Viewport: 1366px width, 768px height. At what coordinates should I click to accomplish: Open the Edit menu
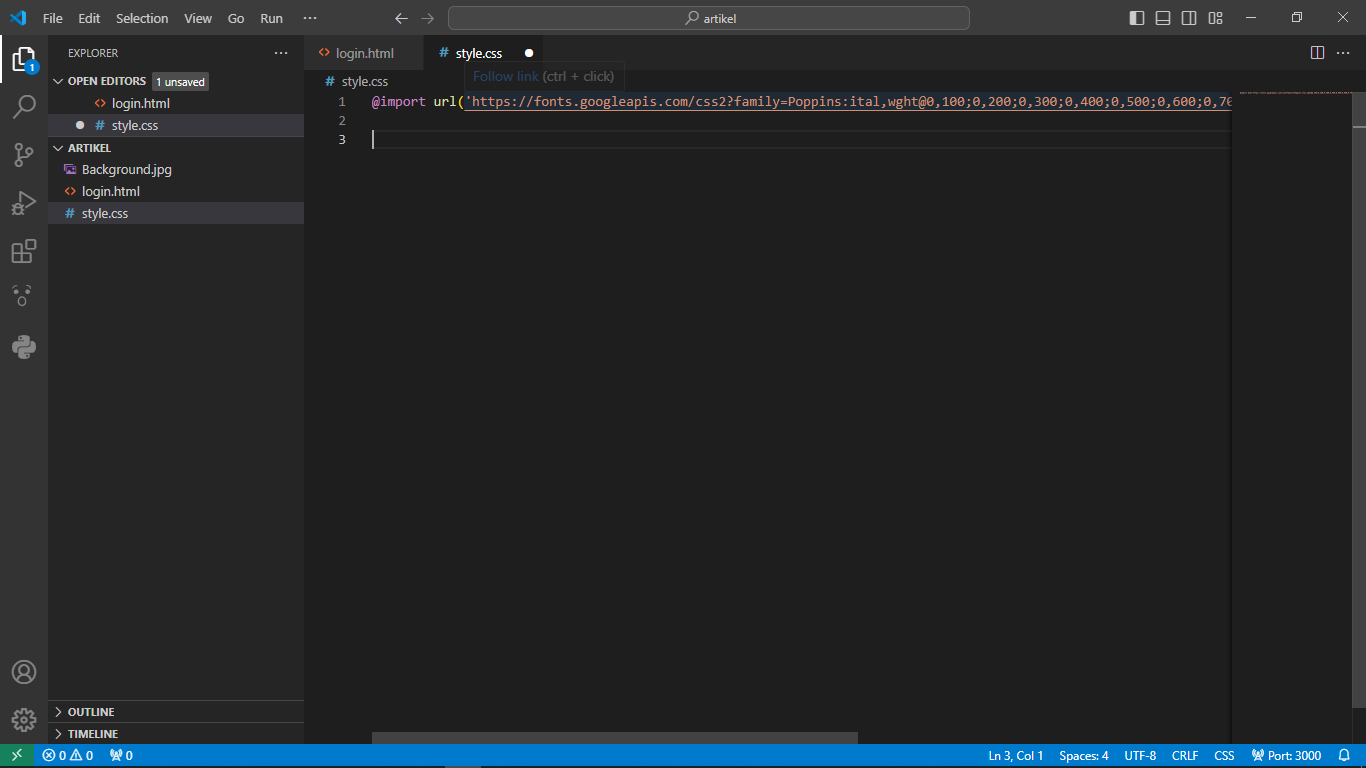[x=89, y=18]
